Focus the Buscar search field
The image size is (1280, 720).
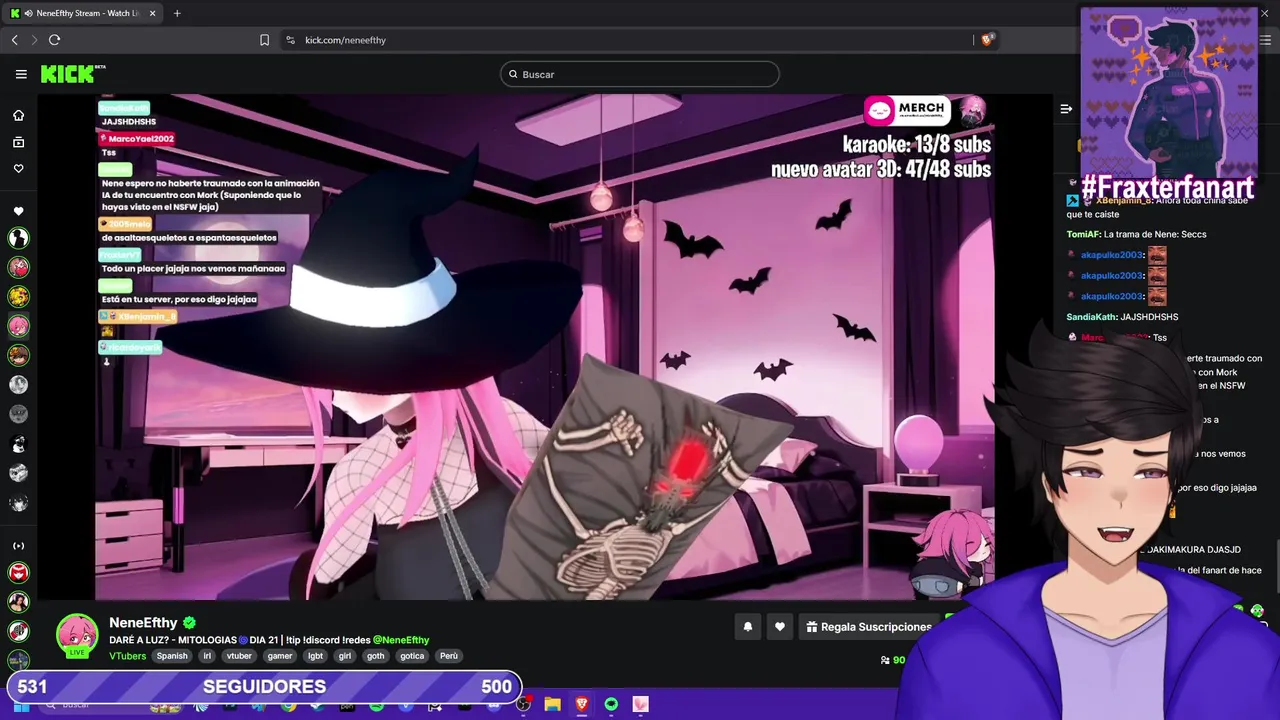(640, 74)
